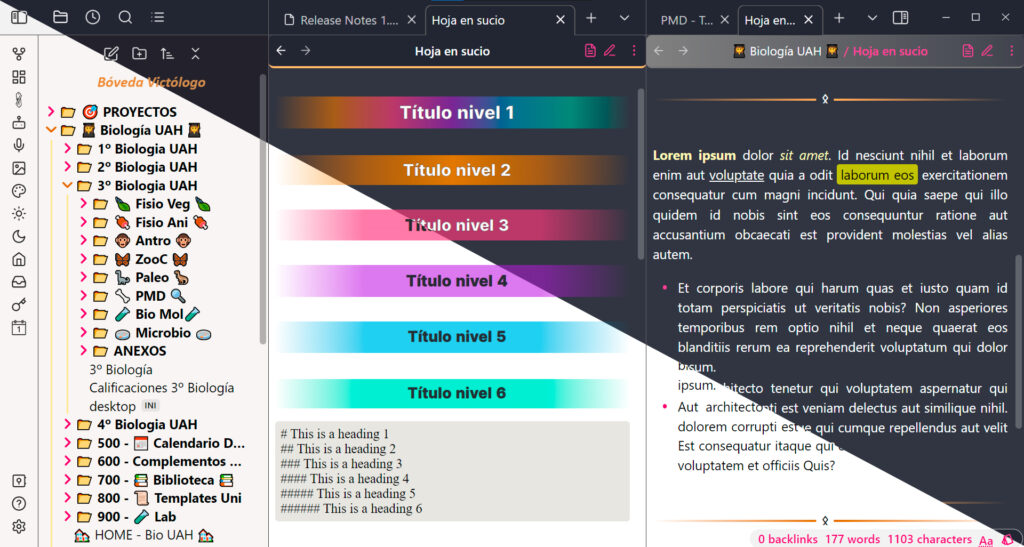Click the image ribbon icon
The image size is (1024, 547).
pos(19,168)
